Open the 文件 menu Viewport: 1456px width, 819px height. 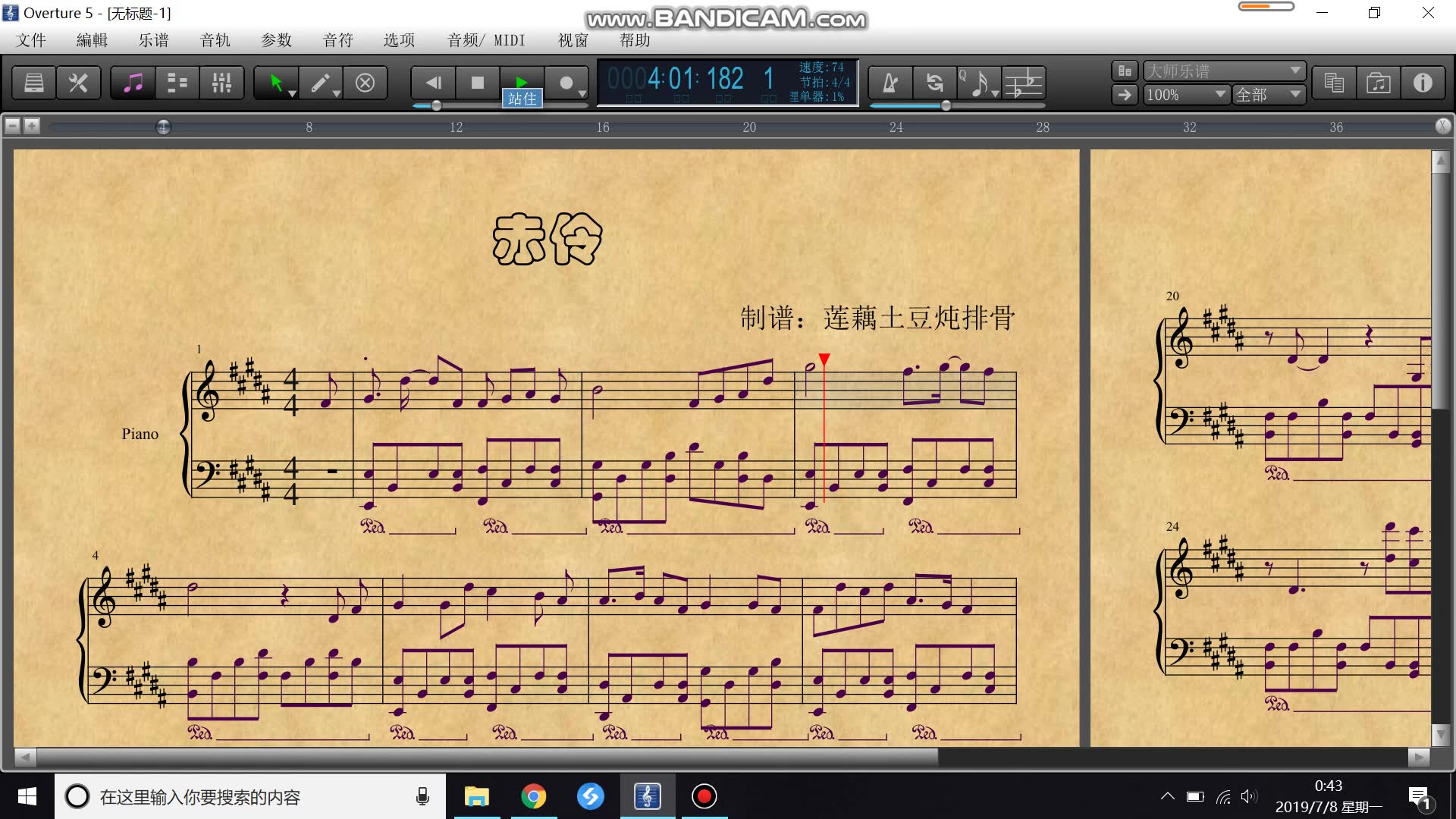click(31, 40)
